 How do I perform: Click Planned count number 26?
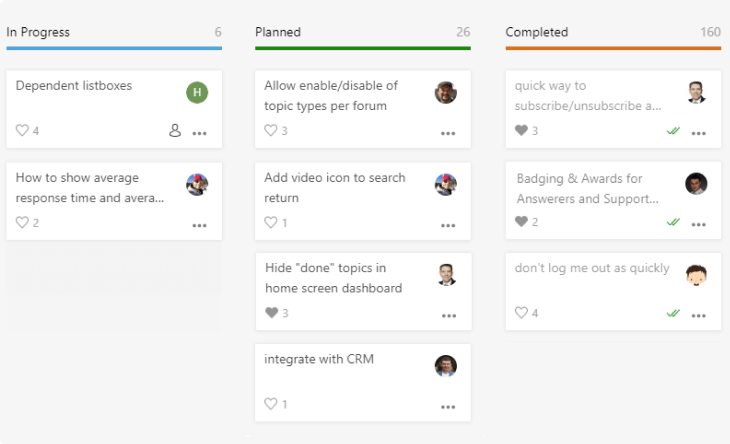[x=463, y=32]
